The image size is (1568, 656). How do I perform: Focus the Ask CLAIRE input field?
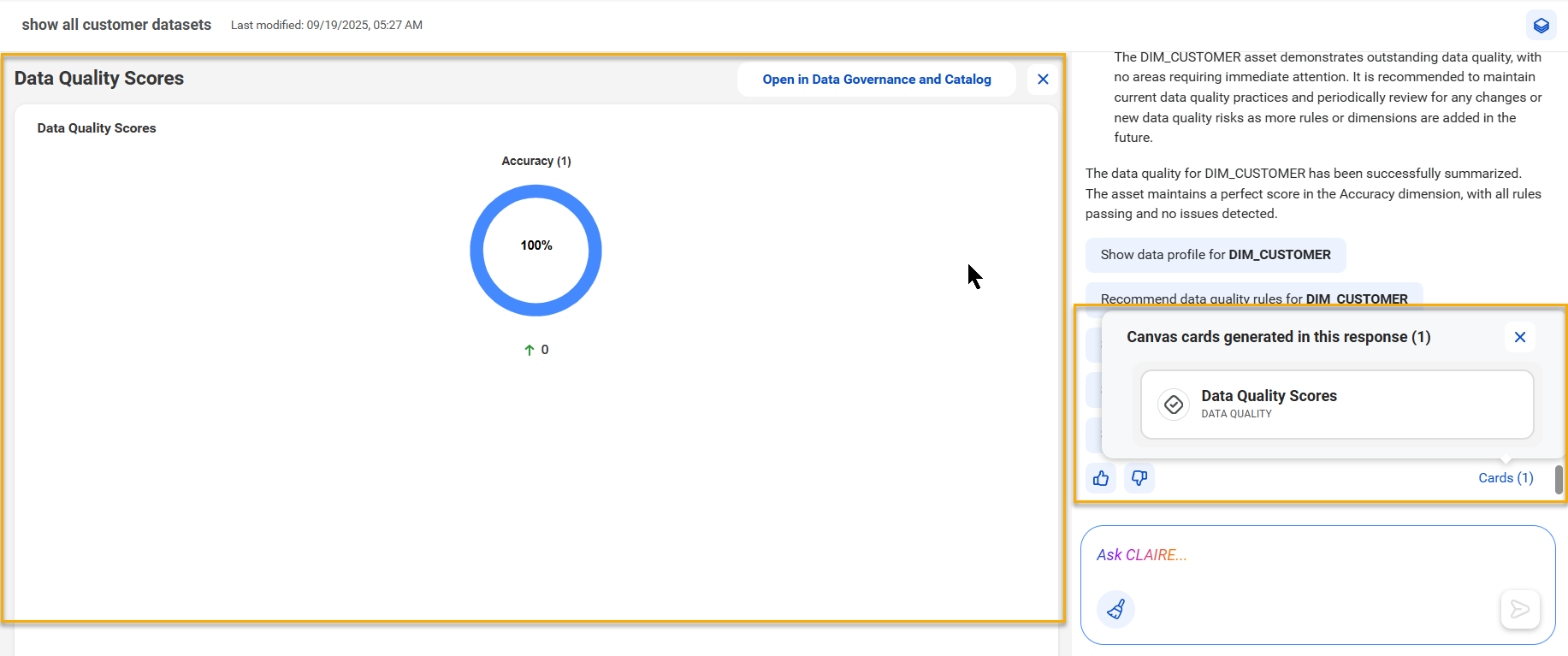pos(1317,556)
